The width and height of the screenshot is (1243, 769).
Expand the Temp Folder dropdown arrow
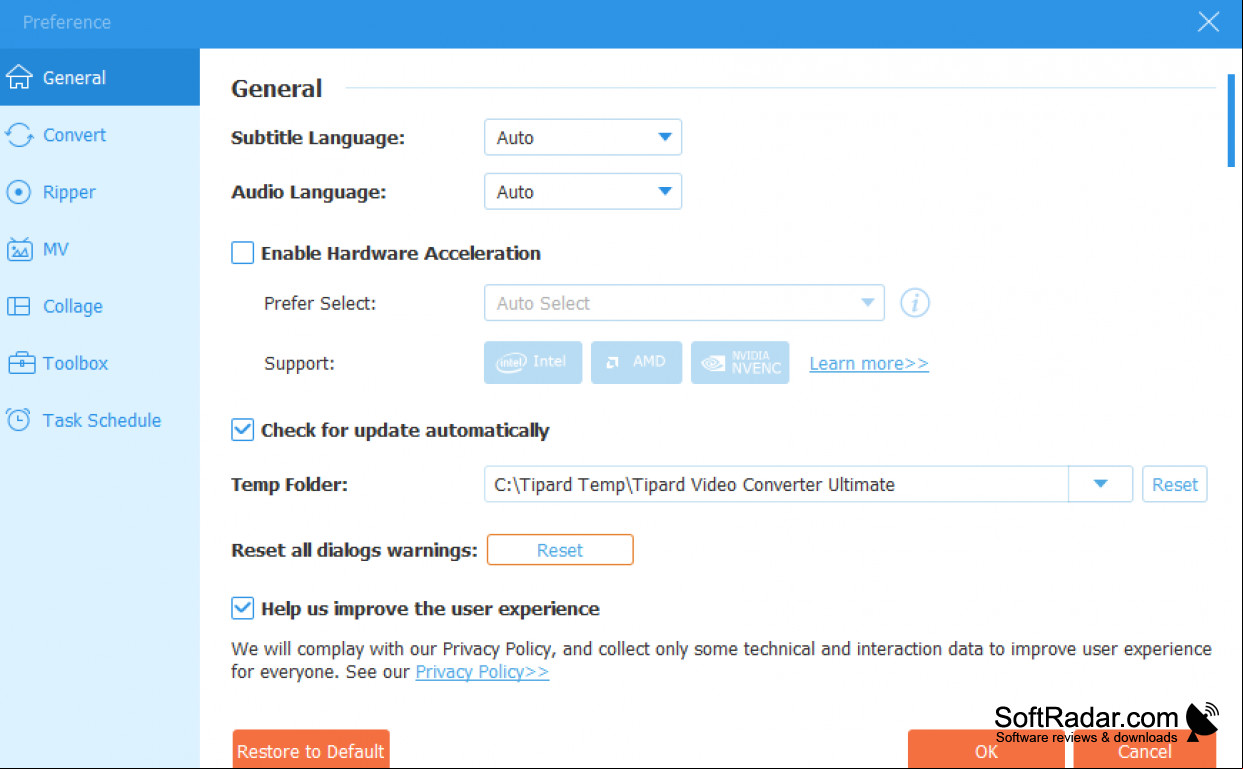coord(1100,484)
